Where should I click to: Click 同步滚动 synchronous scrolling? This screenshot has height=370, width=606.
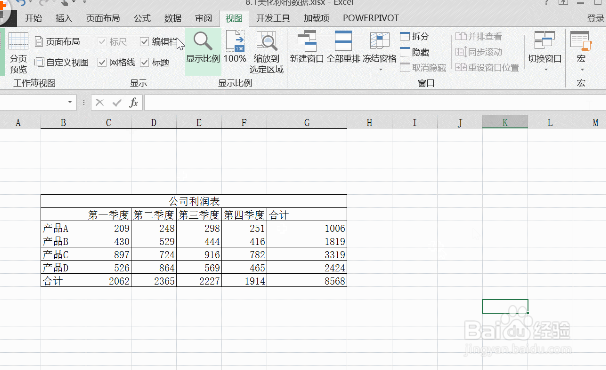(x=478, y=52)
